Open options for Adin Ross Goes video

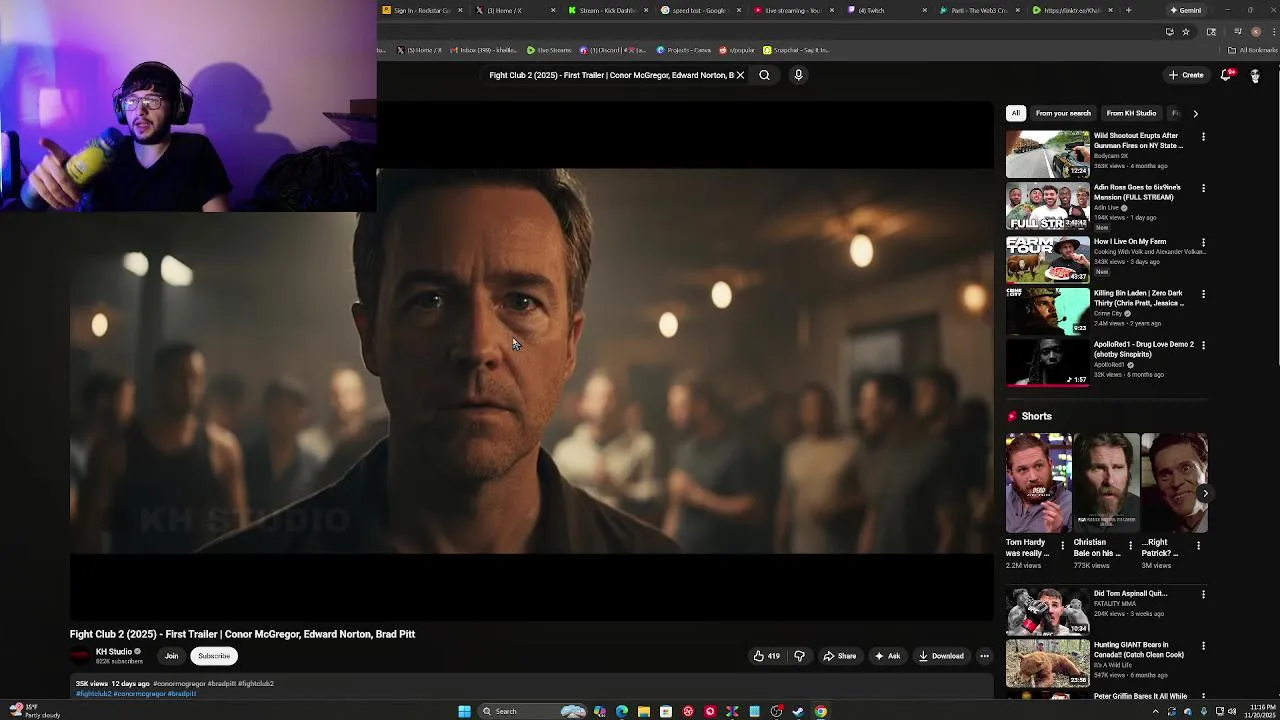tap(1203, 188)
